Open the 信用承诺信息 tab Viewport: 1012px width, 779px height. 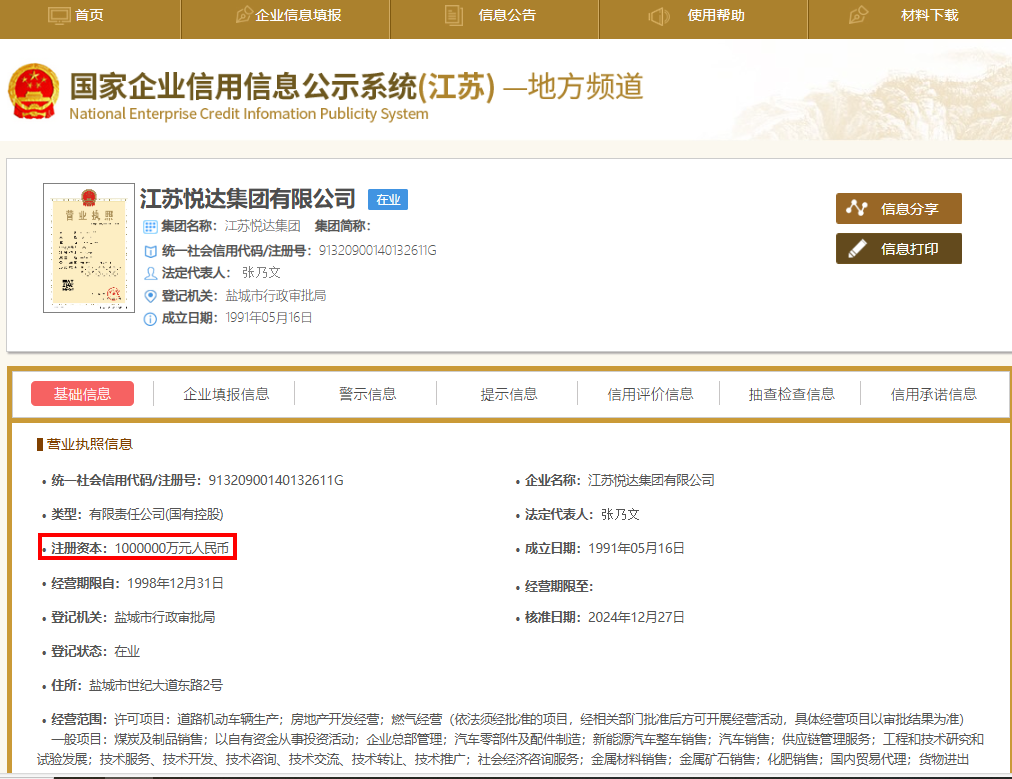933,394
